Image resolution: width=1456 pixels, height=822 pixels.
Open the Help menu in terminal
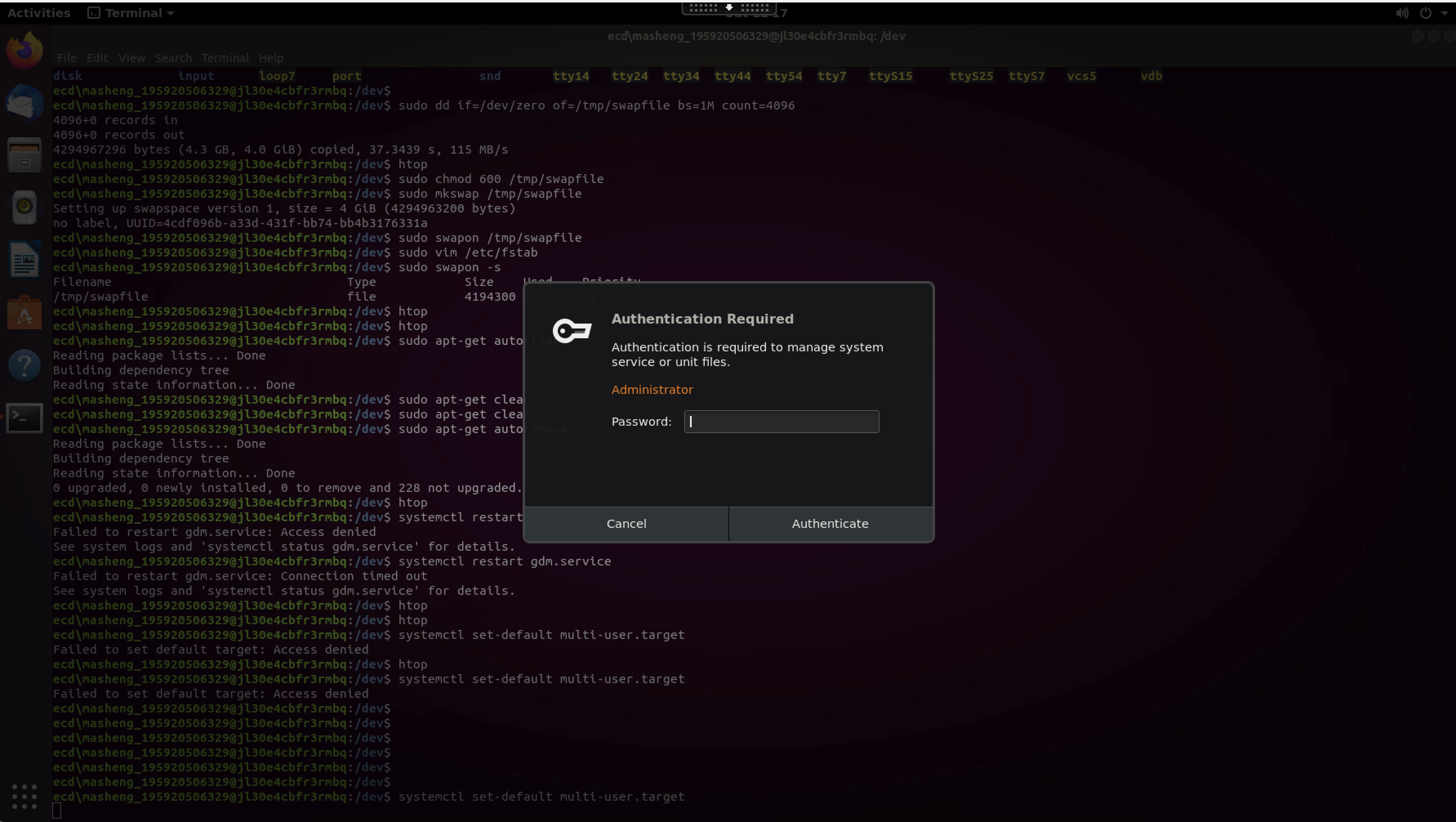(x=271, y=58)
